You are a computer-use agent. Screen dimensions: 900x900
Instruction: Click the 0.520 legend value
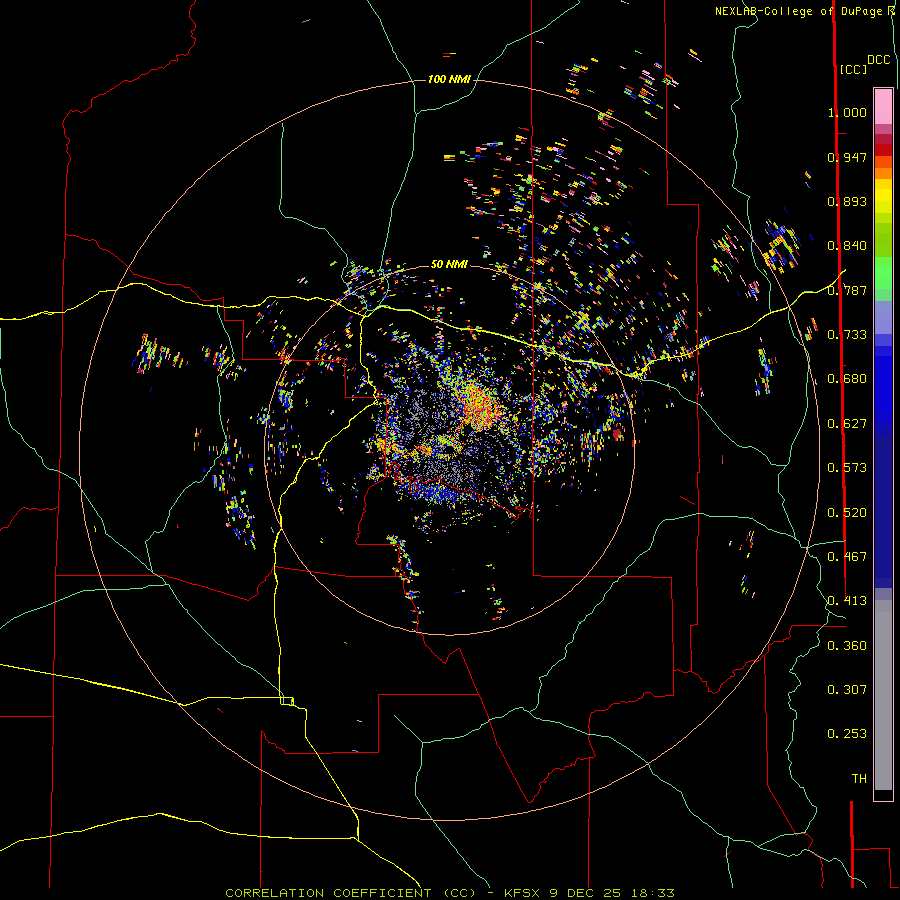(x=847, y=513)
